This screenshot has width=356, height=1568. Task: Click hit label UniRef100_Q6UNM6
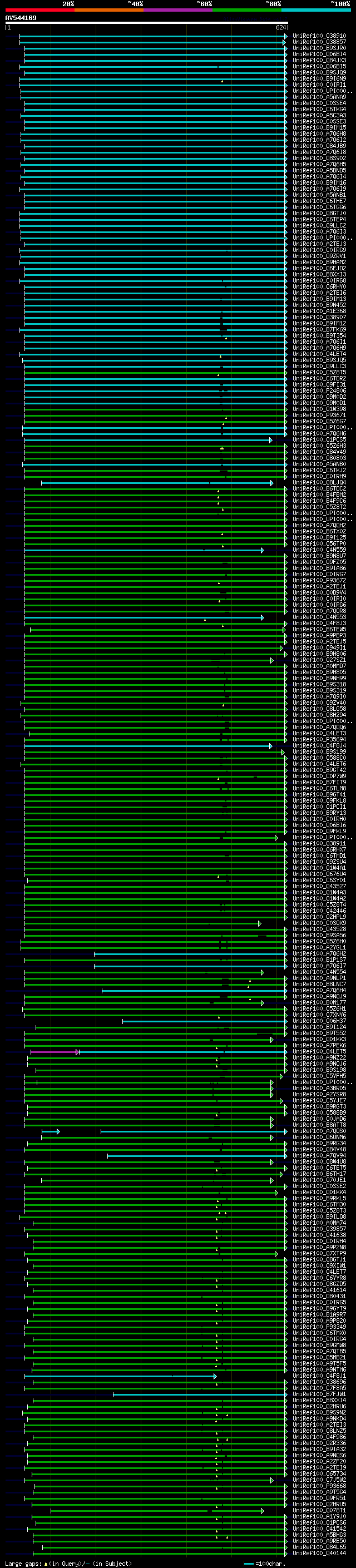click(319, 1137)
